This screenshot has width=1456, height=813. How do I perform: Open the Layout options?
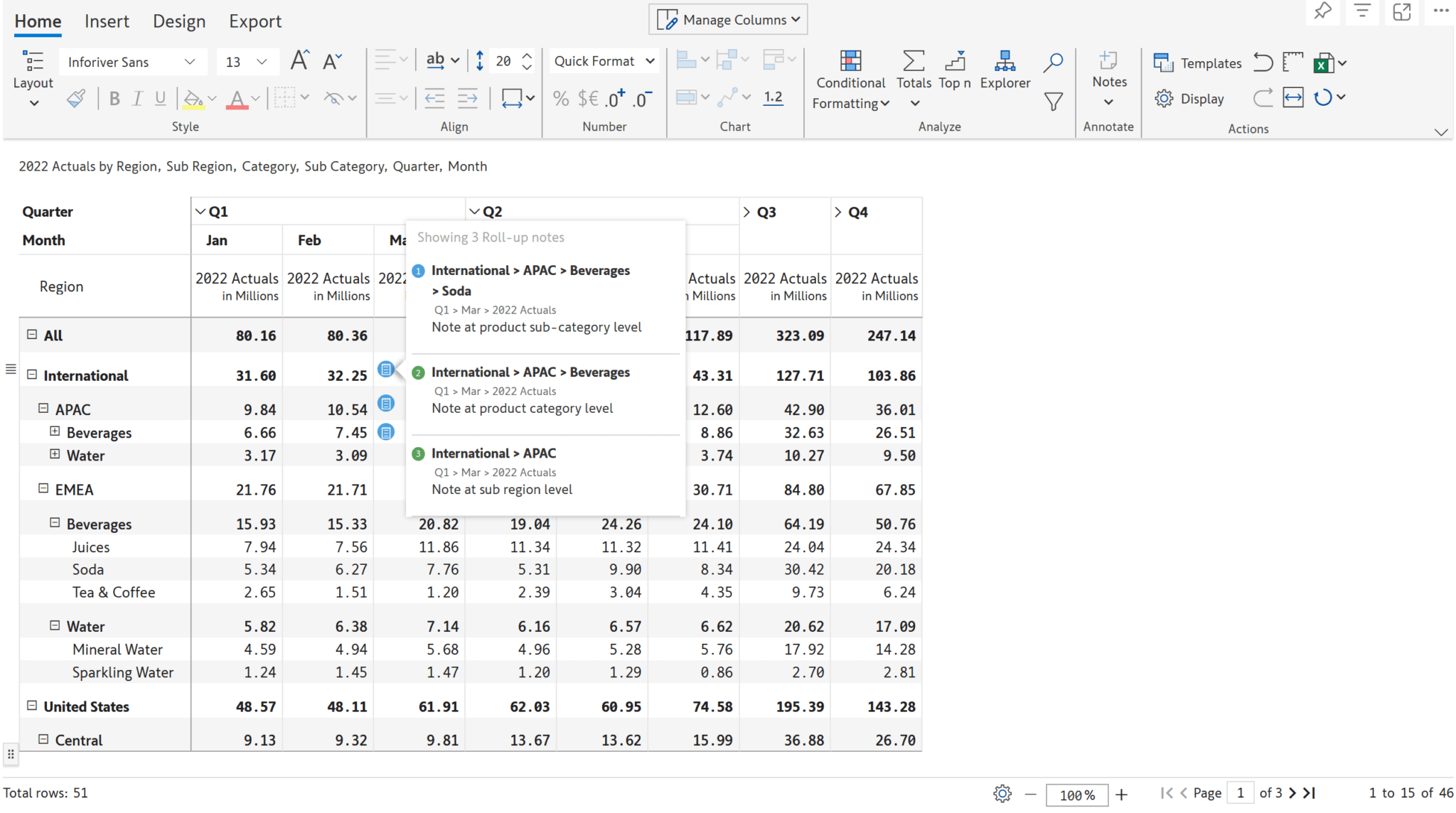[33, 79]
